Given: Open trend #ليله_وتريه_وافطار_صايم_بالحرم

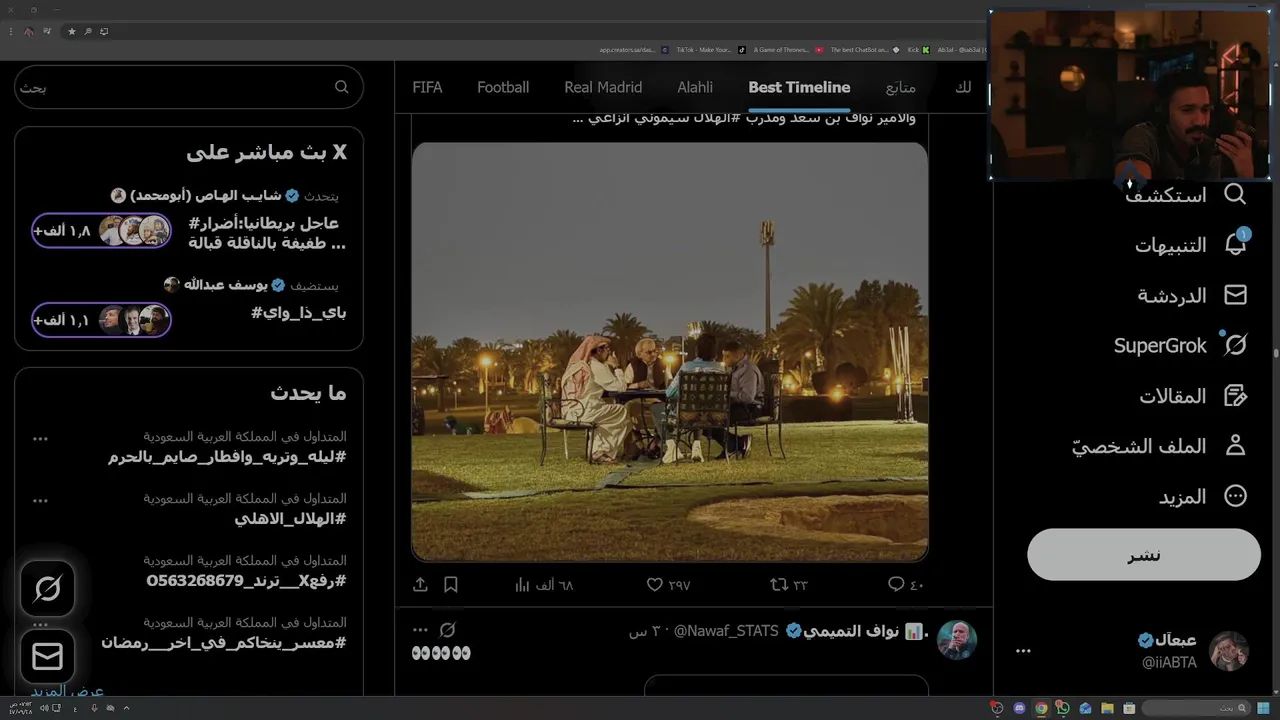Looking at the screenshot, I should (227, 456).
